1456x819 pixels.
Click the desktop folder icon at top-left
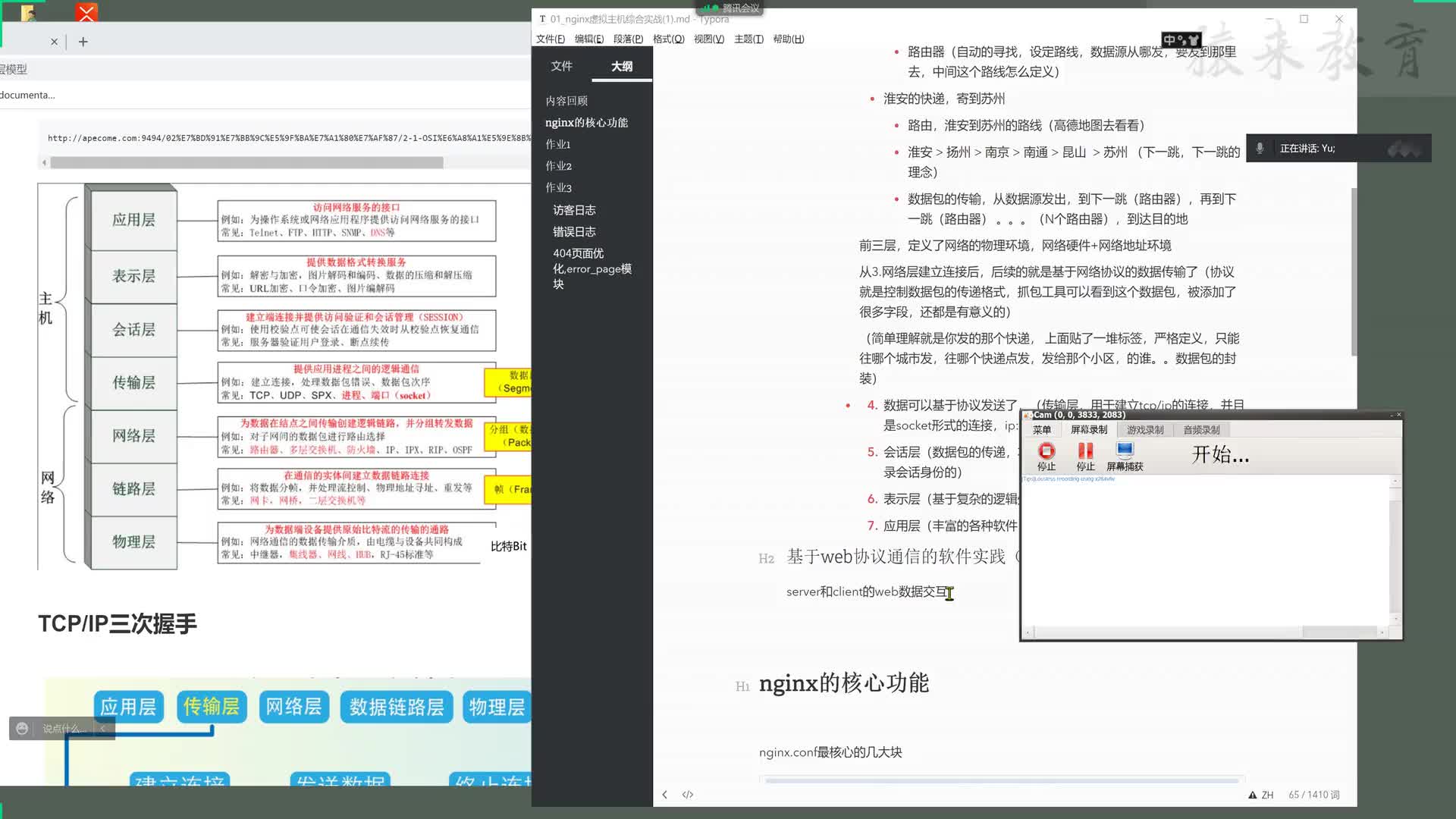coord(27,12)
